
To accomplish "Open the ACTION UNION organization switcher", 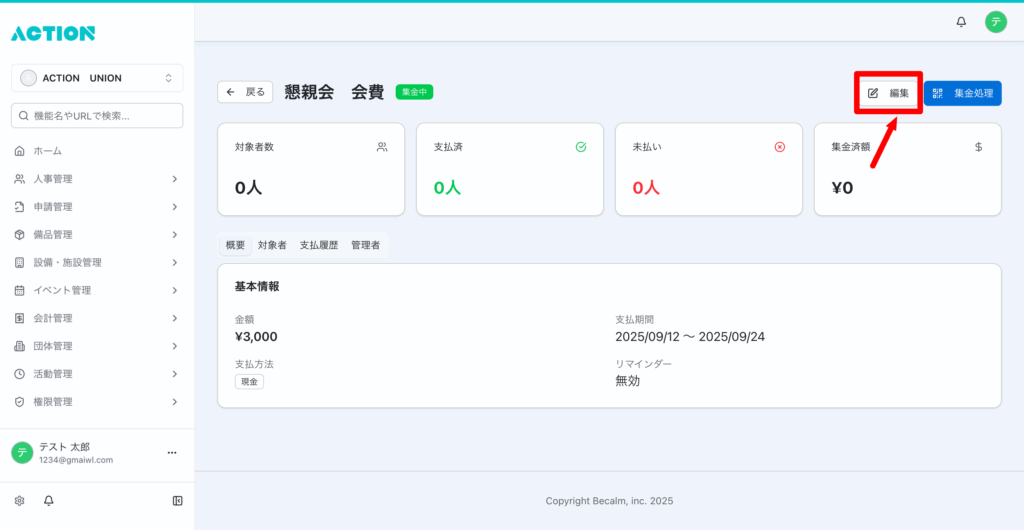I will coord(97,78).
